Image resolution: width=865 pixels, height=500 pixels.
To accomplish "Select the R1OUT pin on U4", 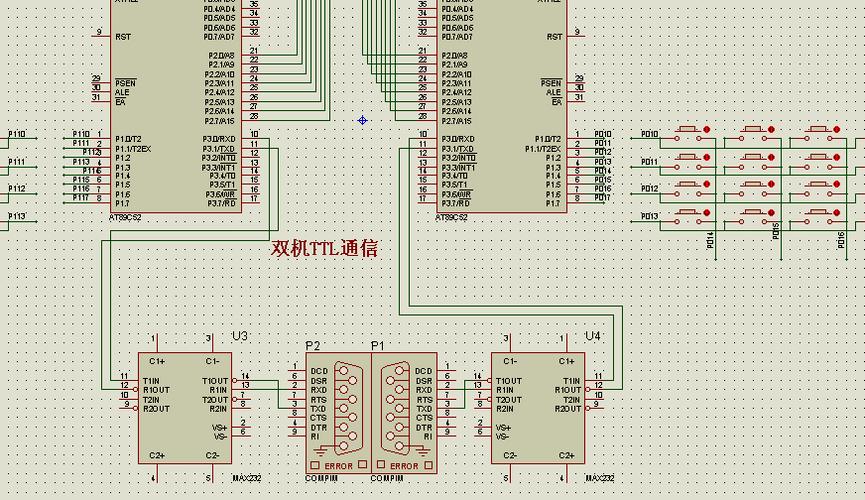I will tap(568, 390).
